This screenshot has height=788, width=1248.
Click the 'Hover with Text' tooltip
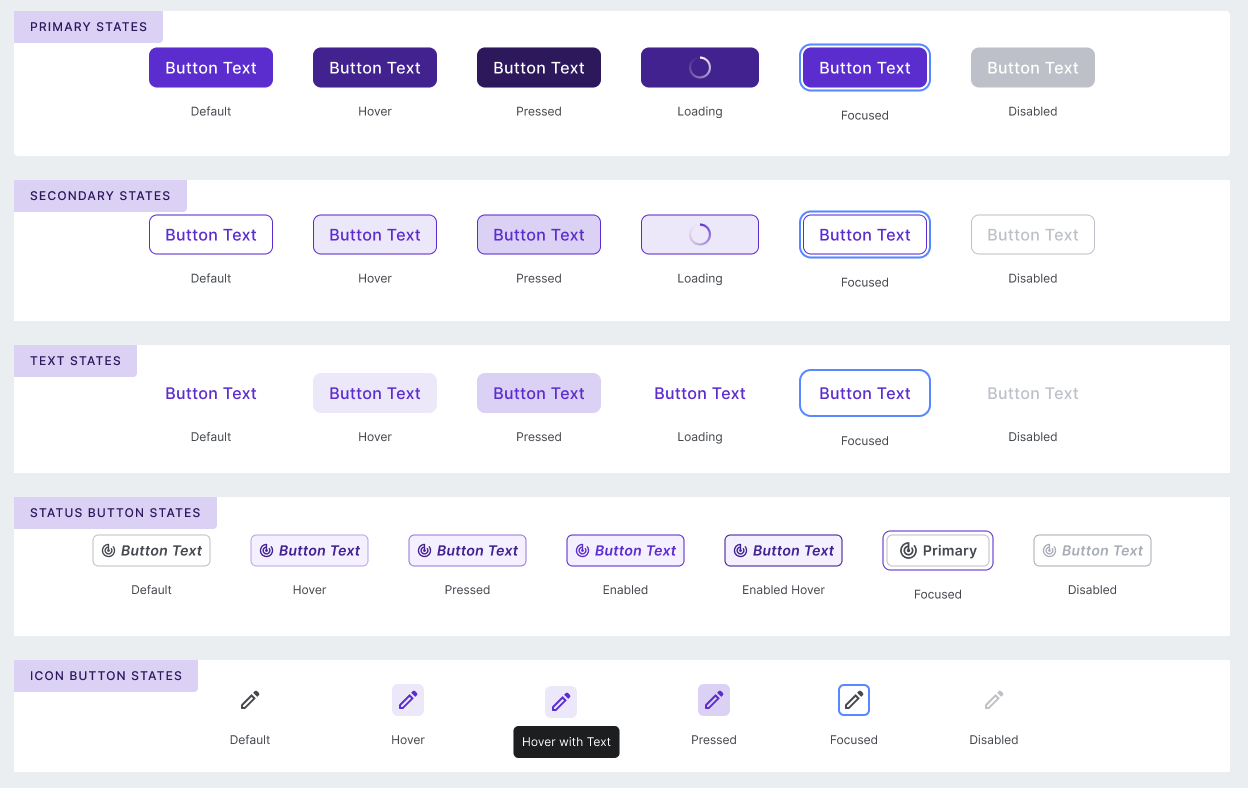point(566,742)
